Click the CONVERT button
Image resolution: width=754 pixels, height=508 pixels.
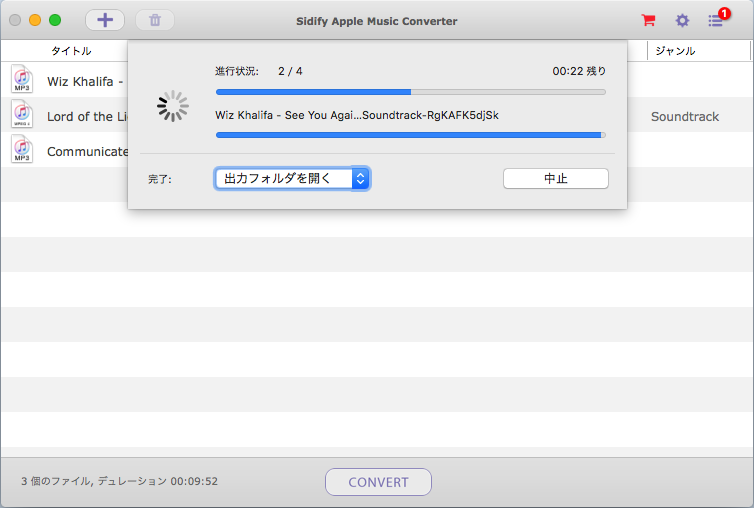[378, 482]
